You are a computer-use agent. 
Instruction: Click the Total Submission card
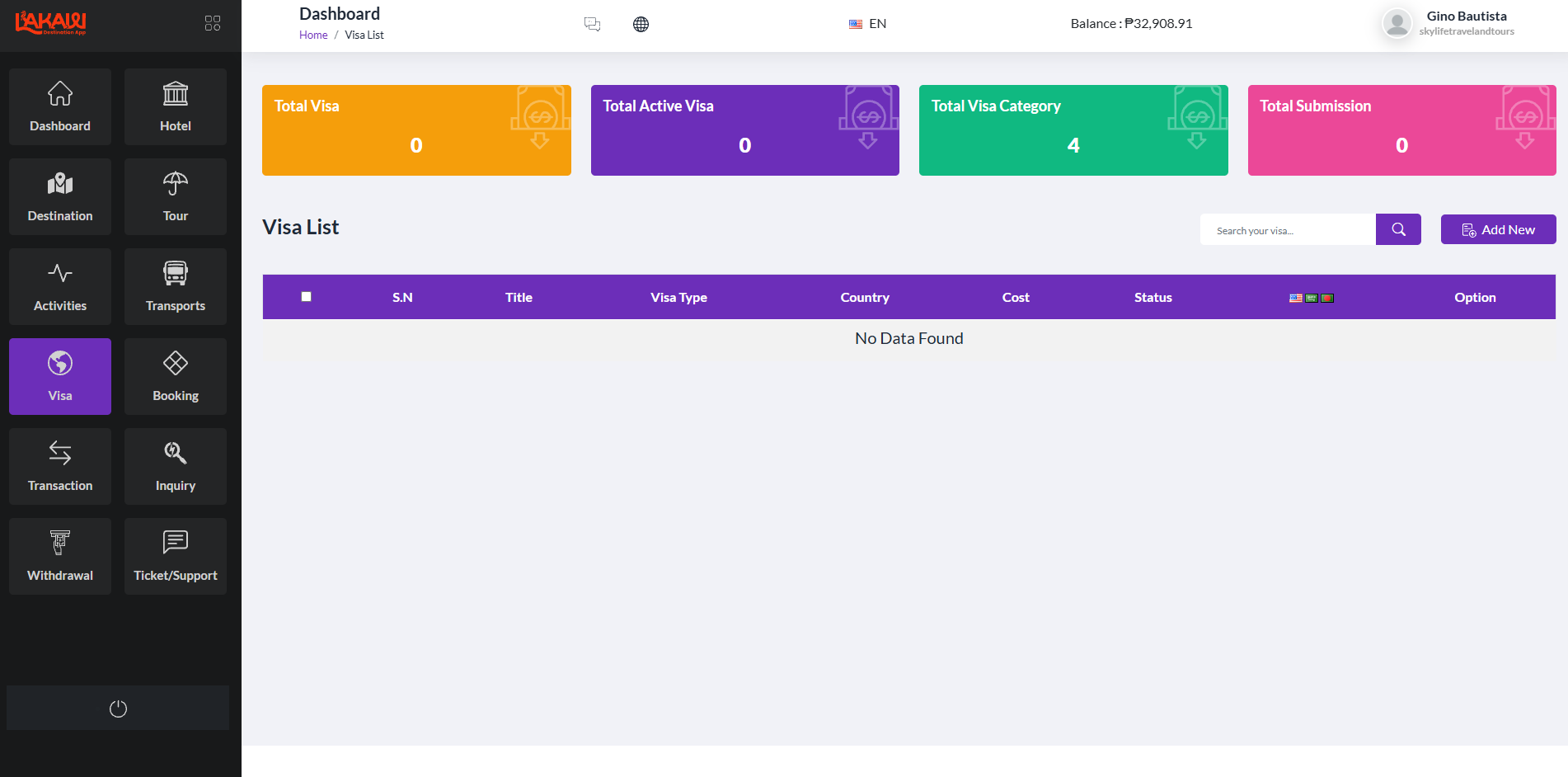(1402, 130)
